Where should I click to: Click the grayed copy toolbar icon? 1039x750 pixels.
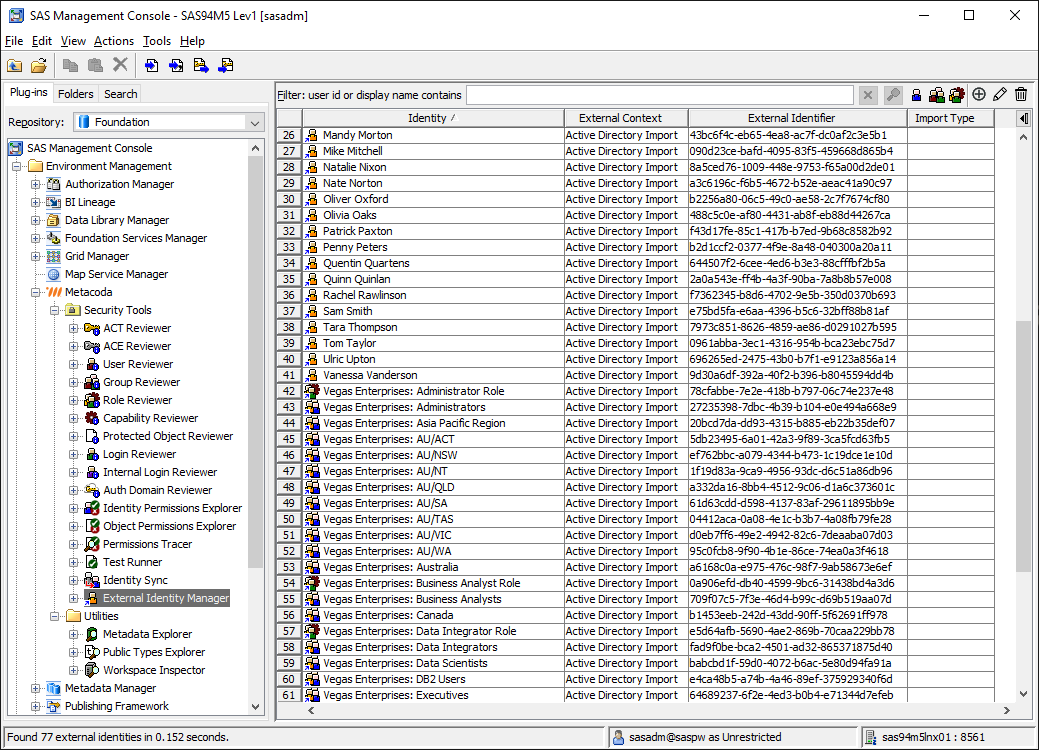click(x=70, y=66)
